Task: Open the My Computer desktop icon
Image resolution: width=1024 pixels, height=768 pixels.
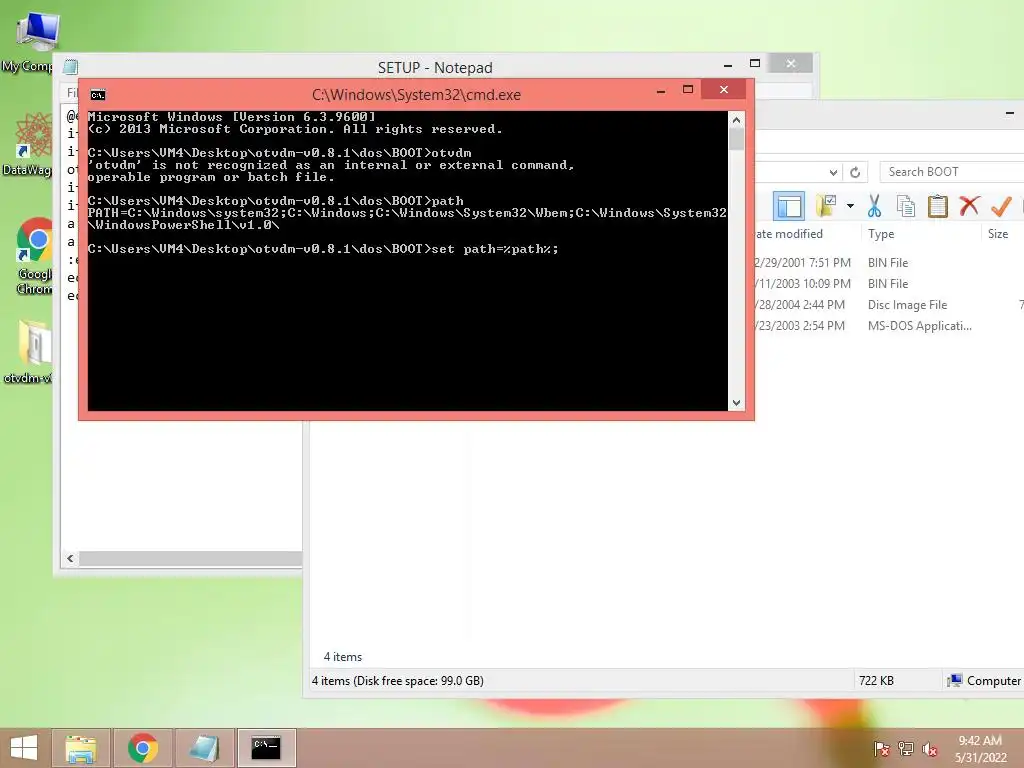Action: [x=33, y=40]
